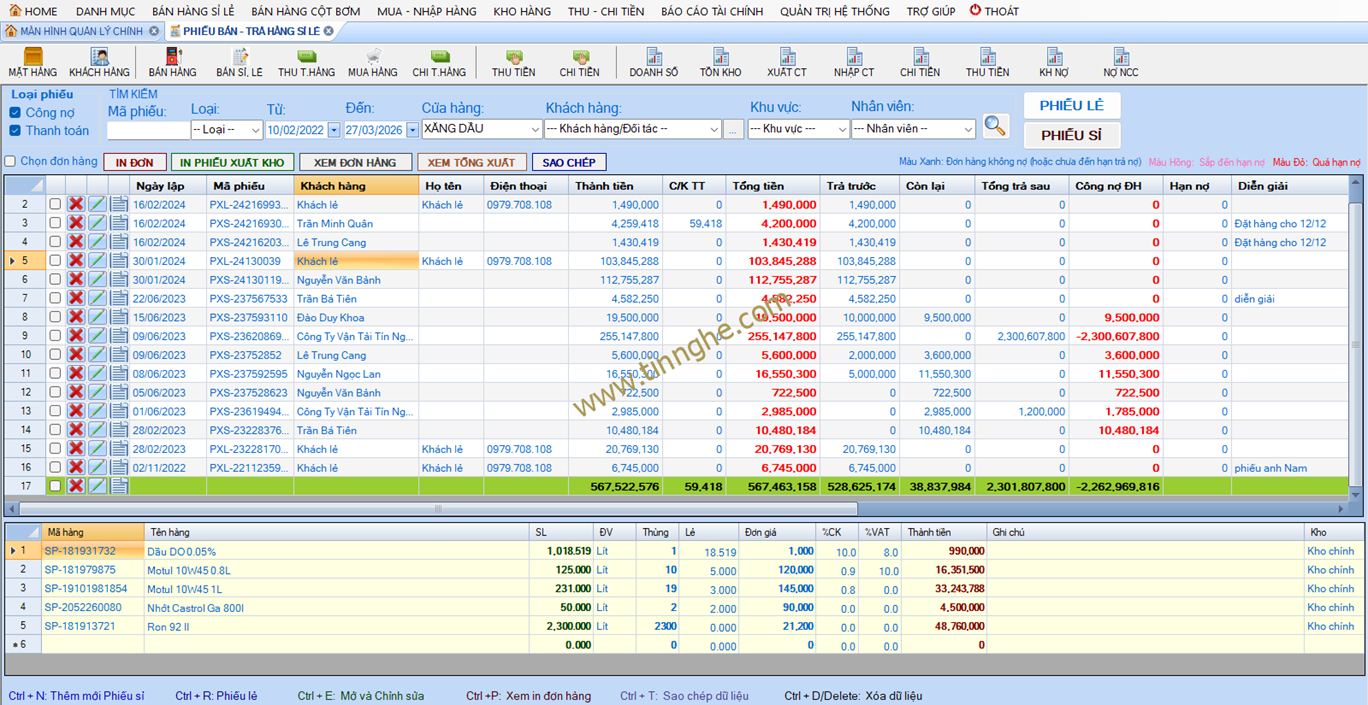Expand the Cửa hàng XĂNG DẦU dropdown

click(534, 129)
